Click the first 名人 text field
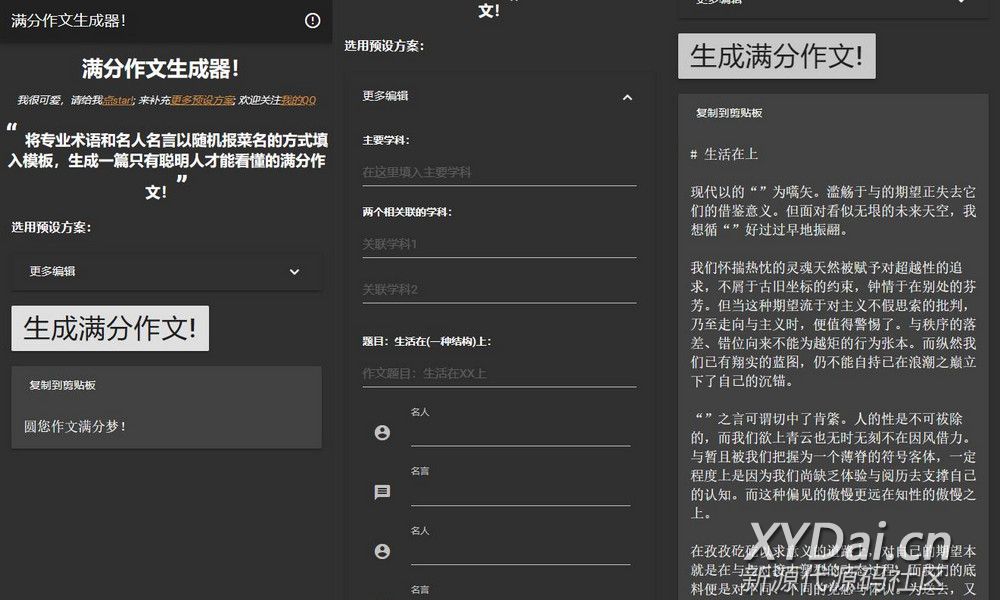 pos(520,434)
